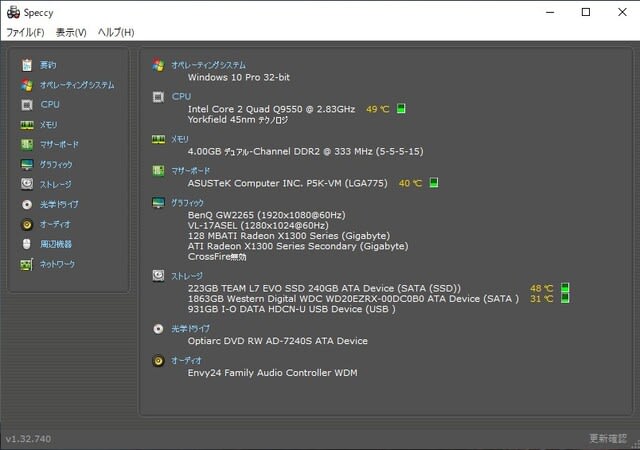This screenshot has width=640, height=450.
Task: Select the 要約 summary icon in sidebar
Action: (x=27, y=65)
